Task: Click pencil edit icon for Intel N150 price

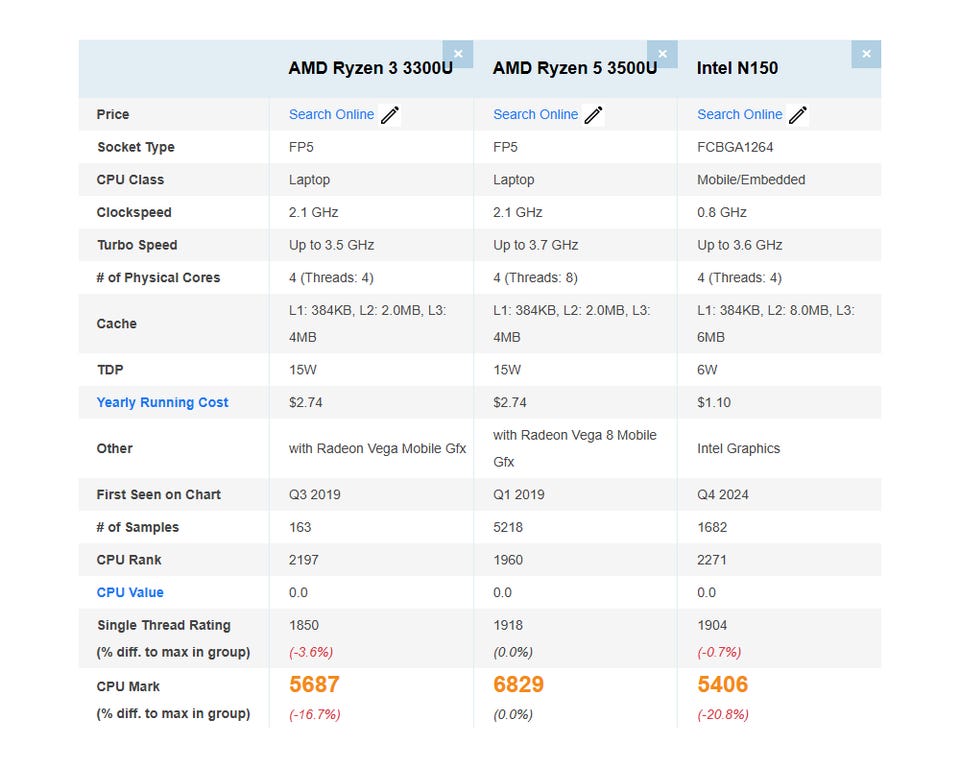Action: coord(798,115)
